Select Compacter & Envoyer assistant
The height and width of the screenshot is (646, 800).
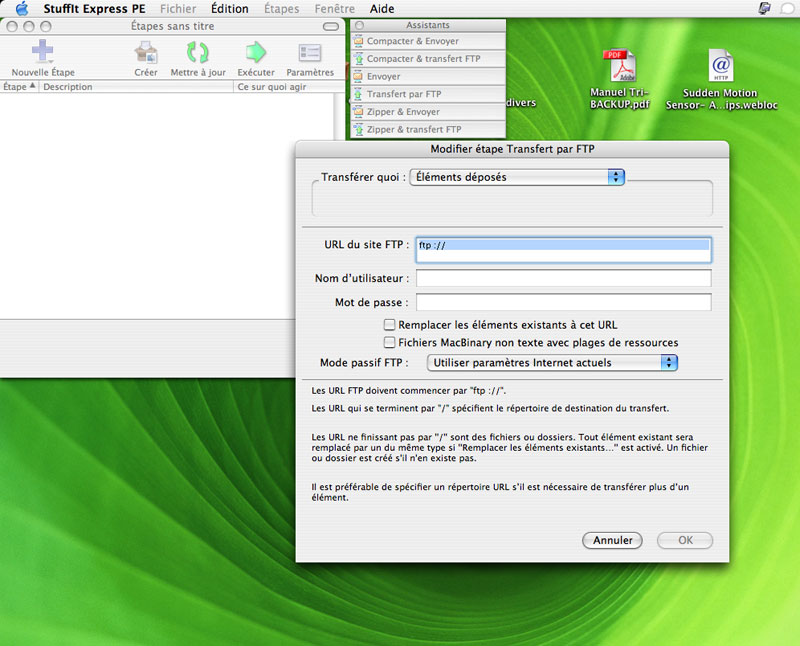point(428,41)
